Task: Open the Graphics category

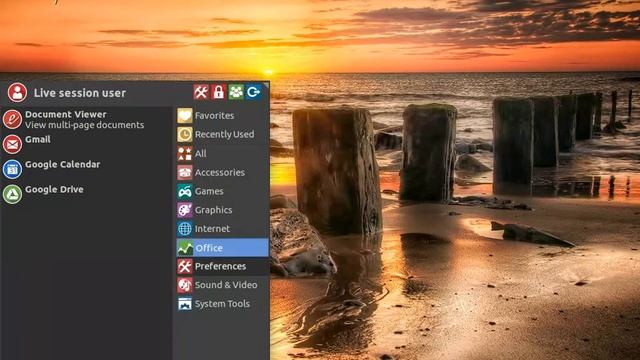Action: pos(222,210)
